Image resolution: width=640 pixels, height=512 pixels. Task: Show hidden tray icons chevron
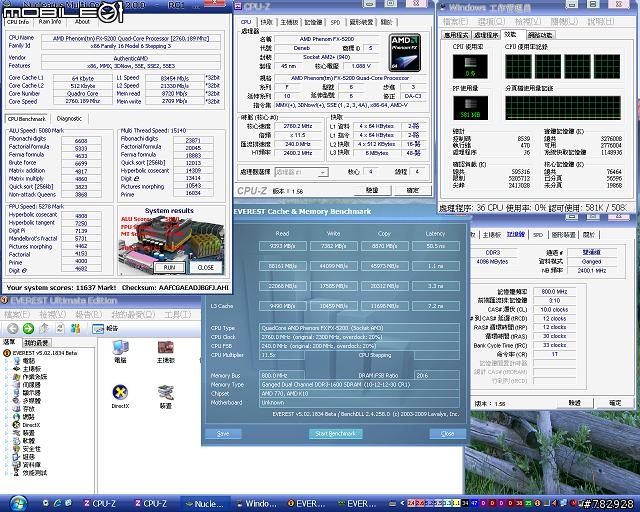click(x=402, y=503)
